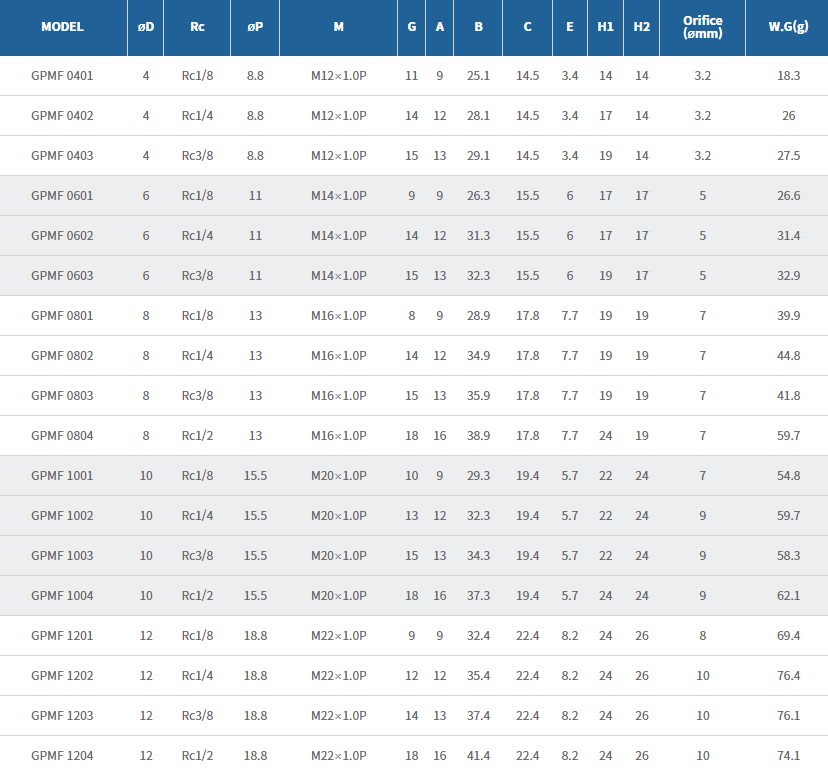Click the M column header
The height and width of the screenshot is (773, 828).
click(x=338, y=27)
